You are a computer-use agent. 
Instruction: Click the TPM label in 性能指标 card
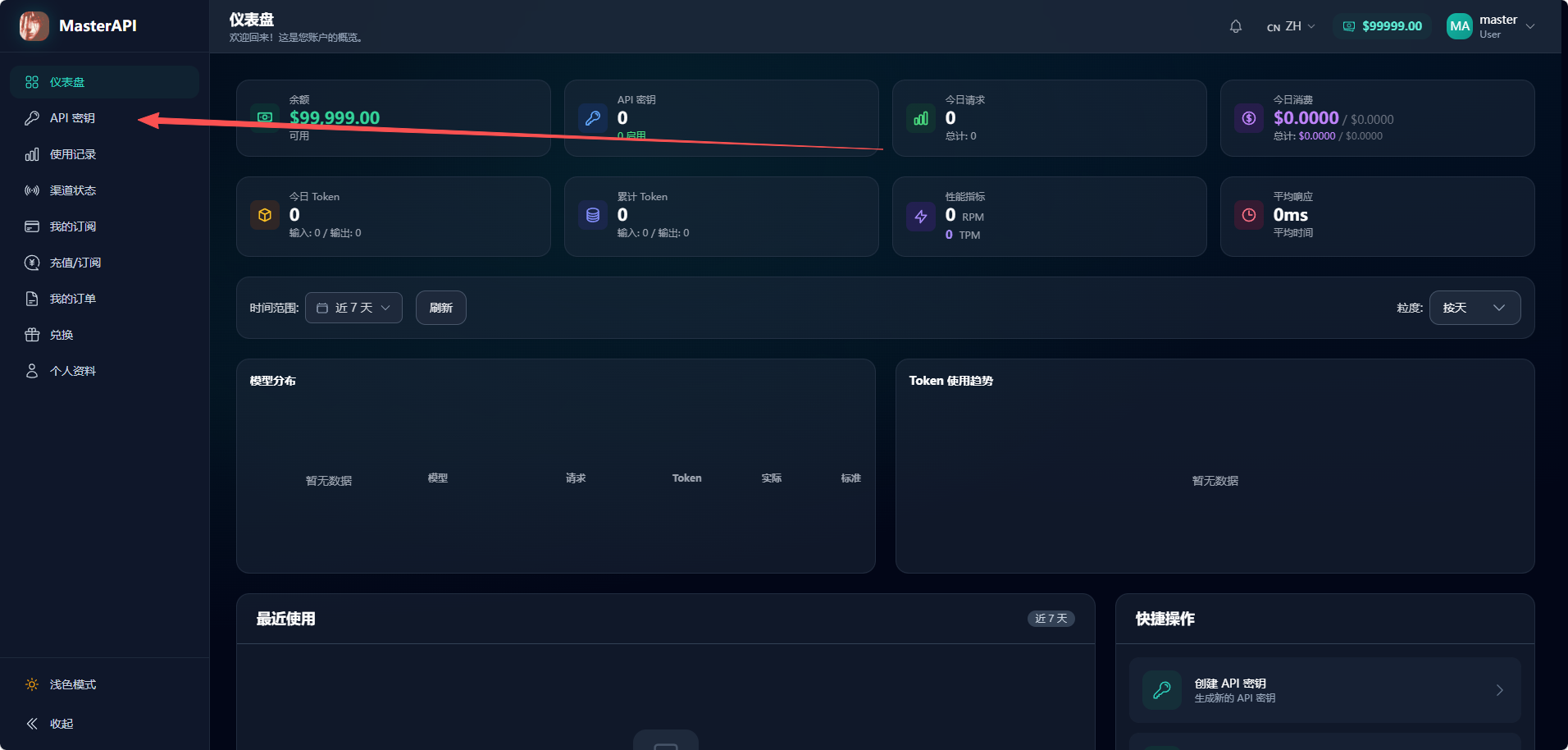(970, 236)
